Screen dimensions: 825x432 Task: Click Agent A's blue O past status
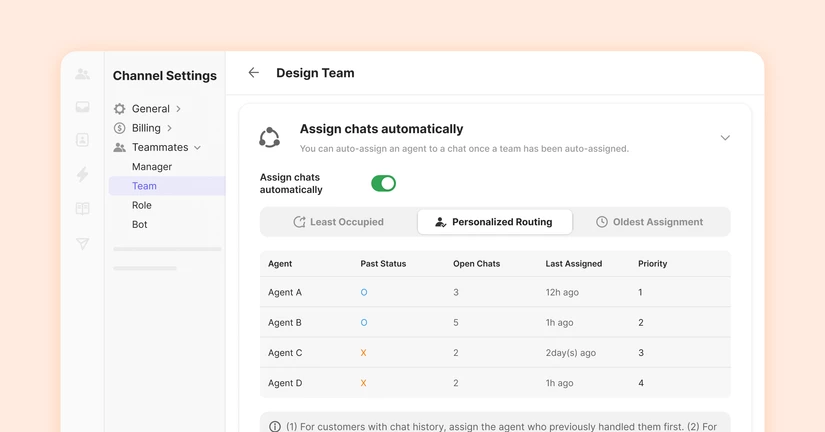364,293
